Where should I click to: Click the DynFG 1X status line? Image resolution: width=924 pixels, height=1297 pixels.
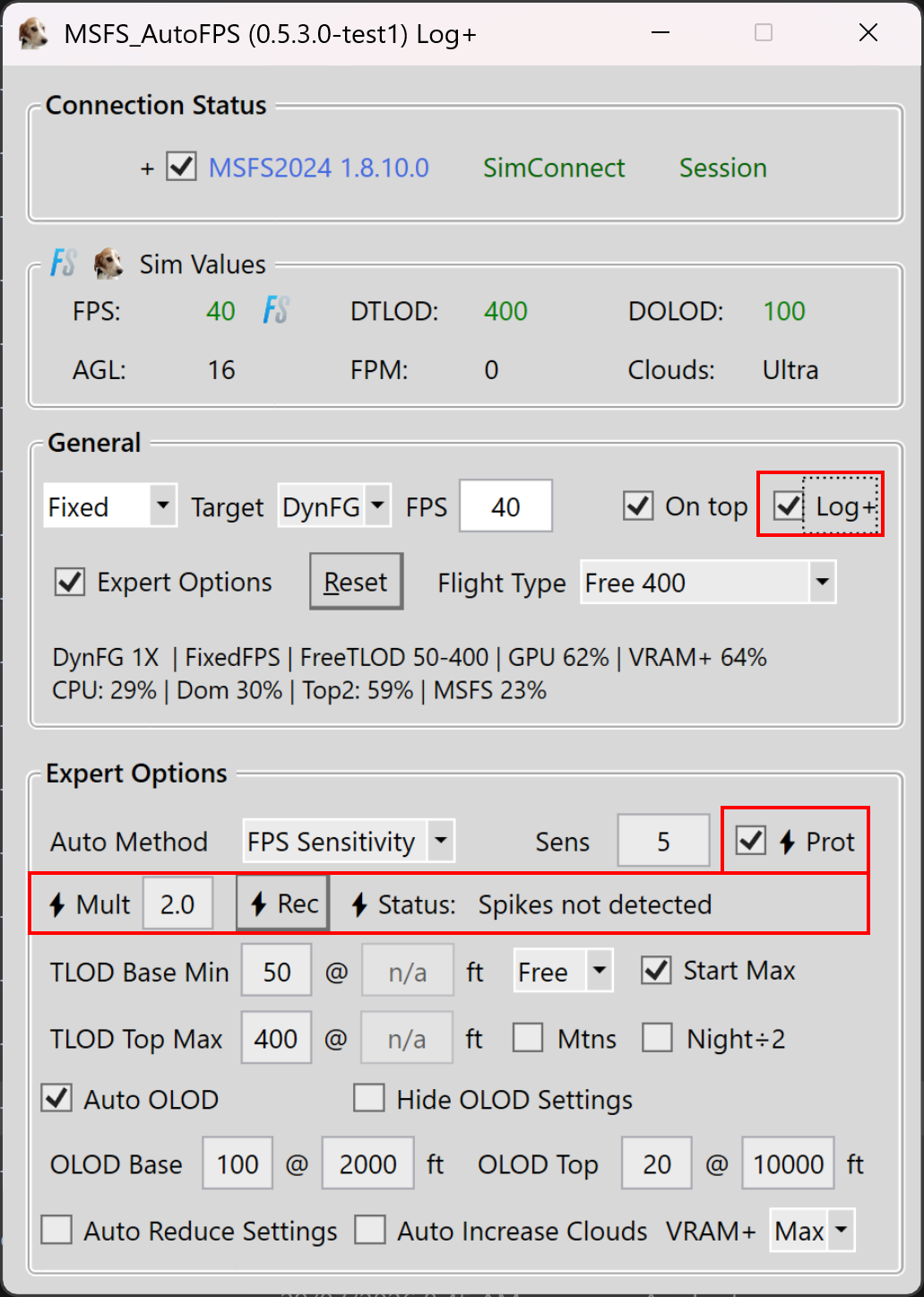pyautogui.click(x=410, y=657)
